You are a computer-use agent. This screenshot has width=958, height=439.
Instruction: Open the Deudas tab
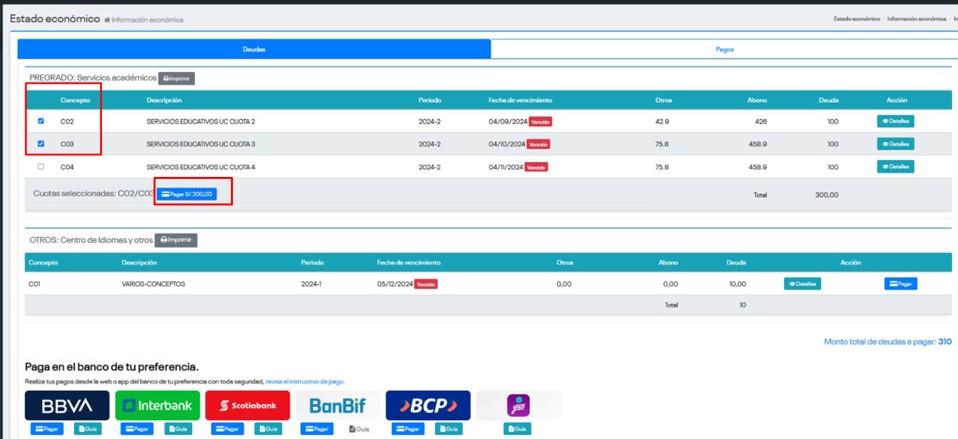[x=254, y=48]
